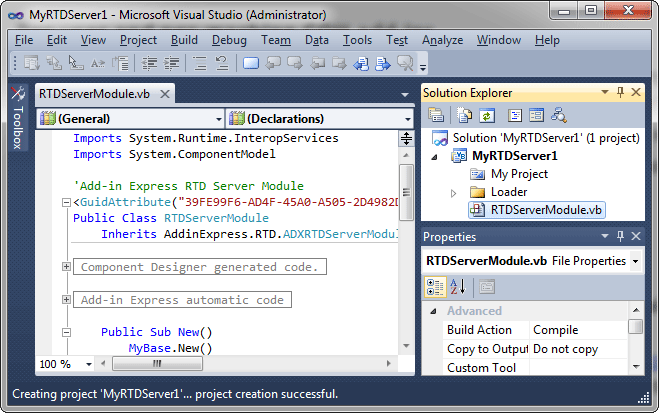Select Solution 'MyRTDServer1' root node
The width and height of the screenshot is (659, 413).
[x=546, y=138]
